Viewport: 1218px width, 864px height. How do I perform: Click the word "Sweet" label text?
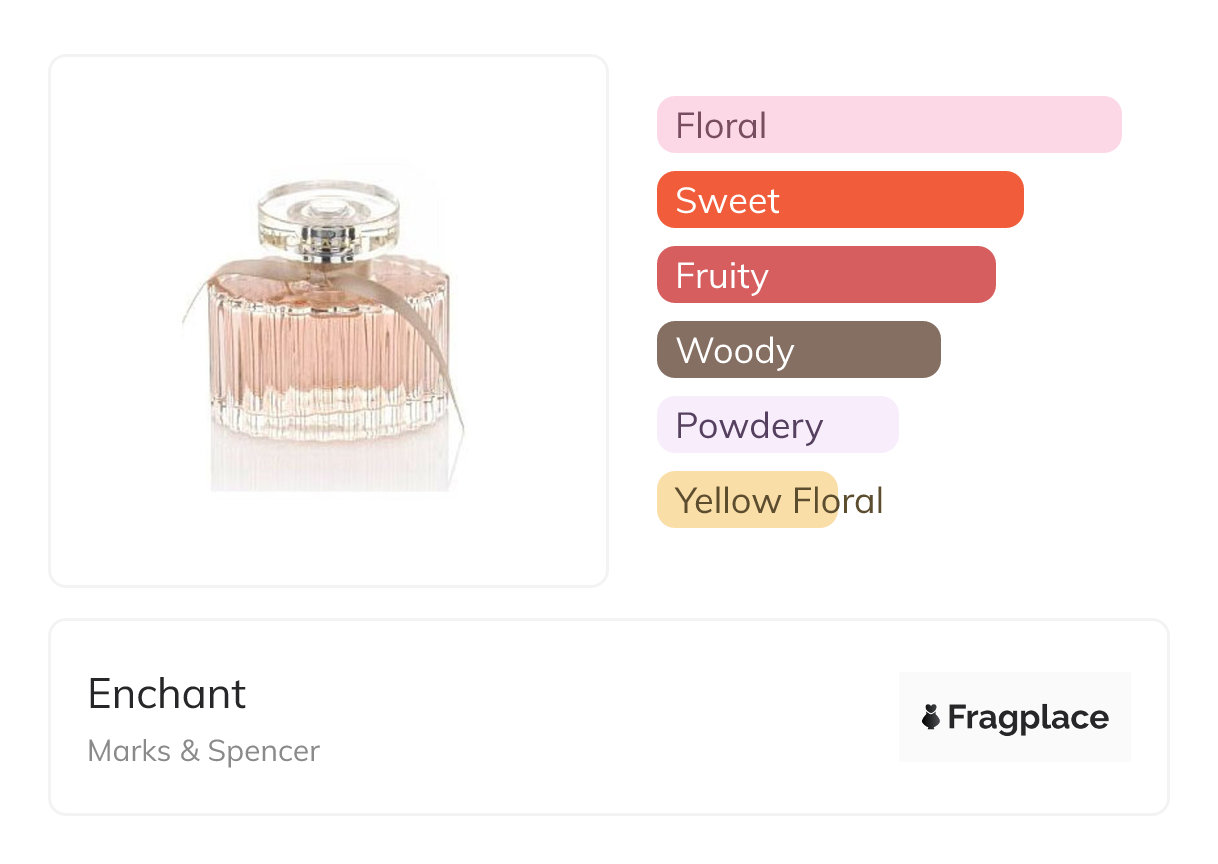pyautogui.click(x=727, y=201)
